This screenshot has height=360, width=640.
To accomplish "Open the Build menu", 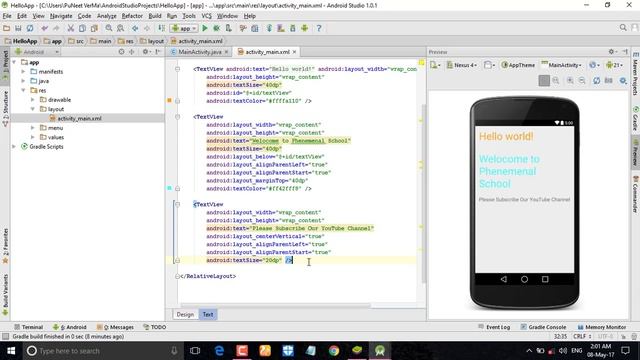I will point(155,16).
